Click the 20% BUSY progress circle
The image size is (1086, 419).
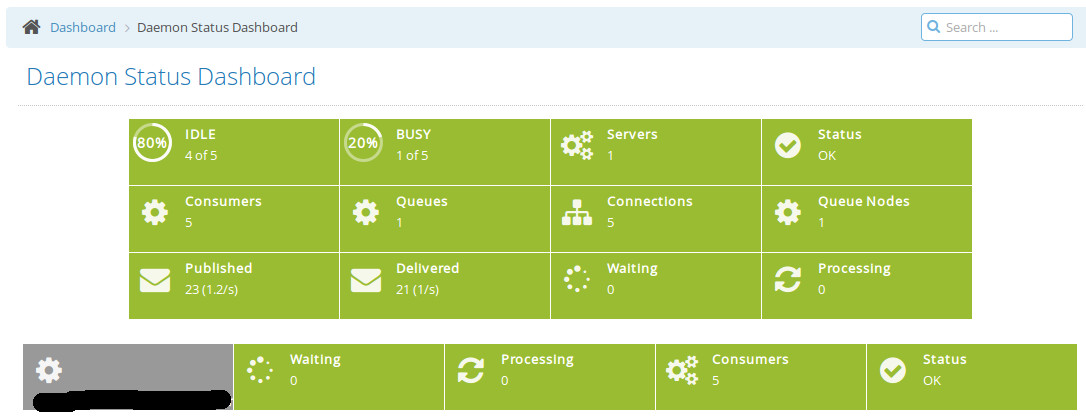[362, 143]
